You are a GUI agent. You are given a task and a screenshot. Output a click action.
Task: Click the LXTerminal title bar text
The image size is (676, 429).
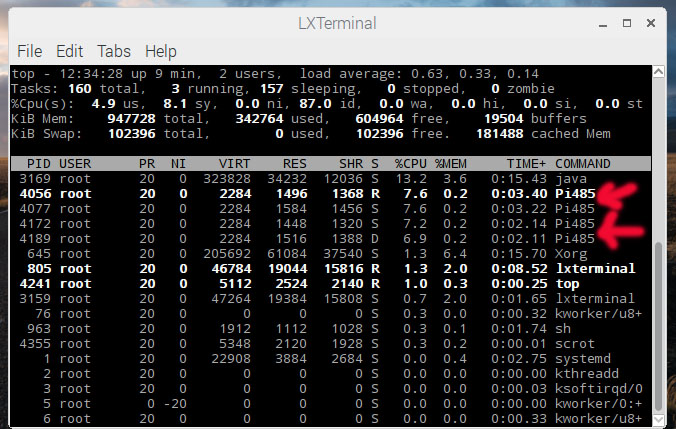[337, 23]
